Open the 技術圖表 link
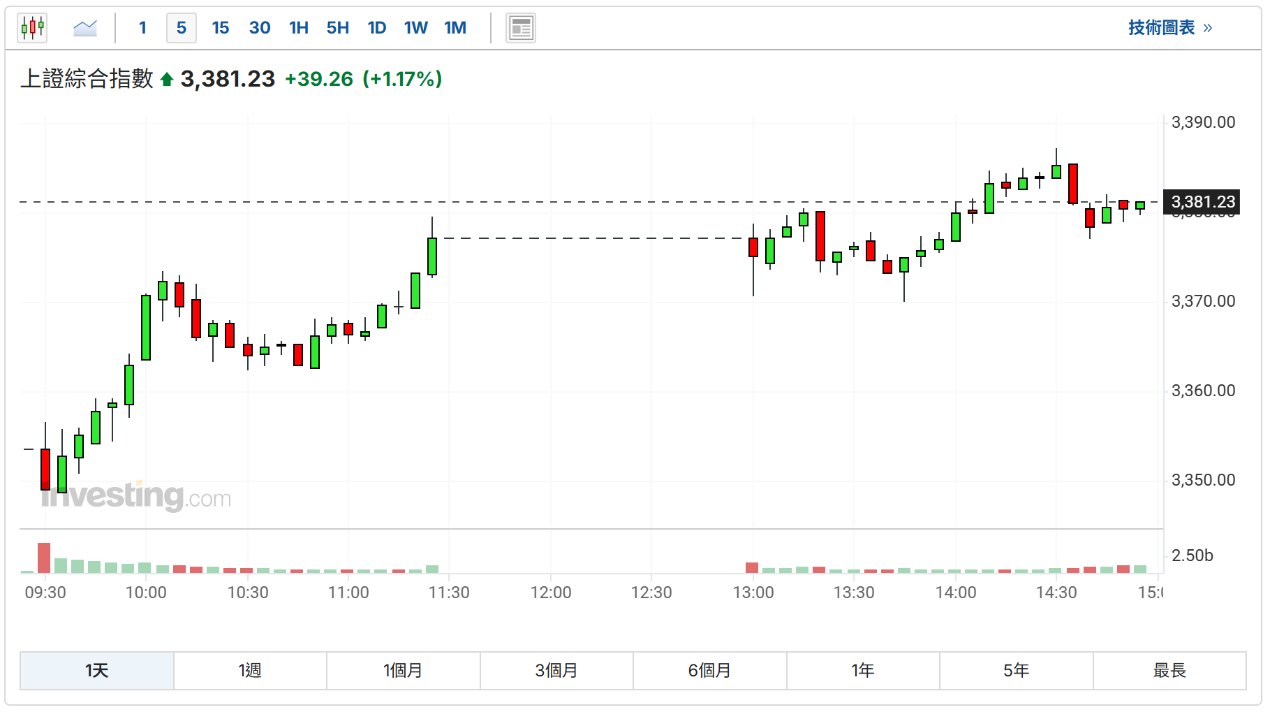 1170,28
